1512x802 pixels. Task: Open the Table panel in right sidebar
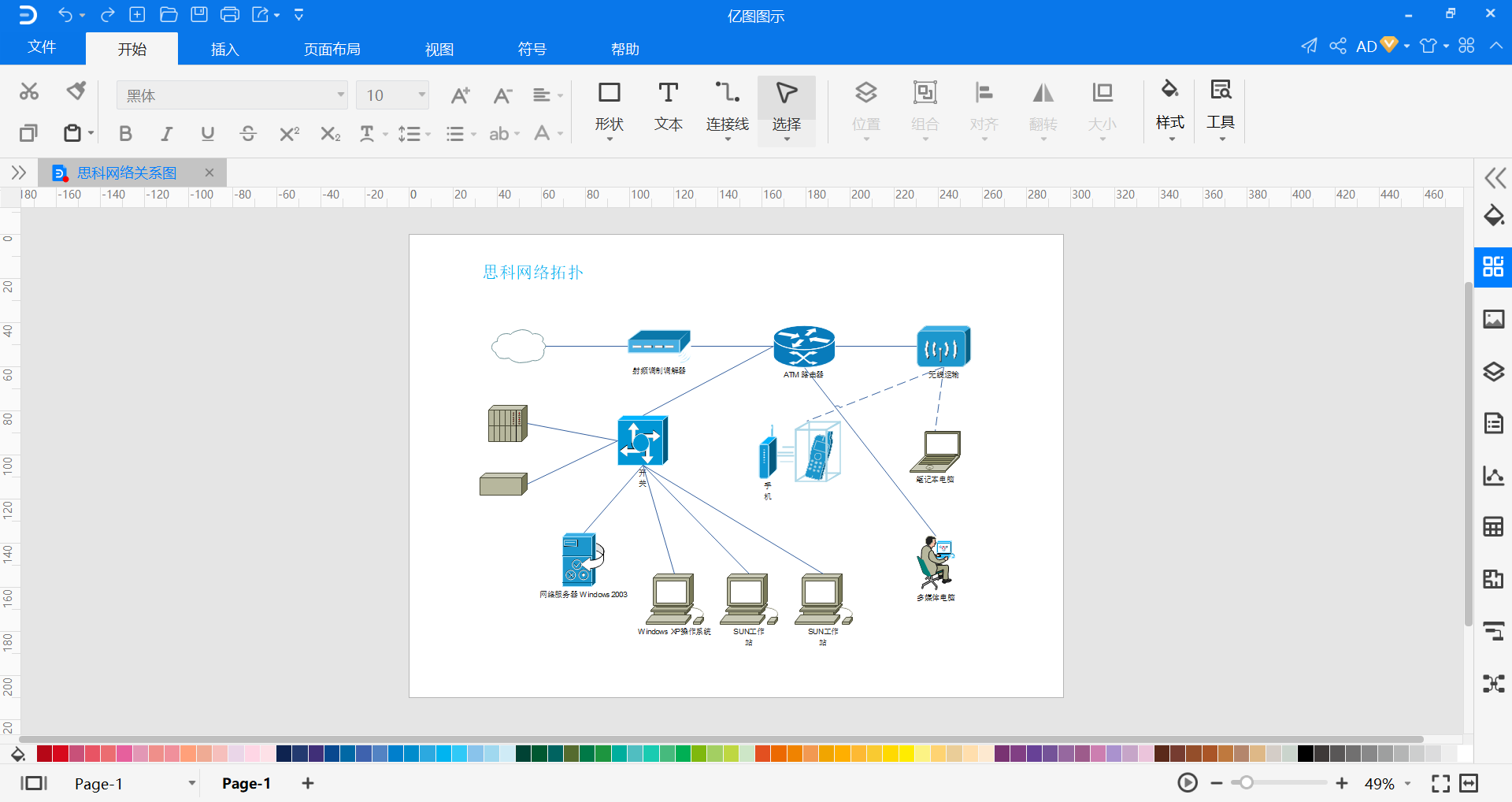click(1494, 526)
